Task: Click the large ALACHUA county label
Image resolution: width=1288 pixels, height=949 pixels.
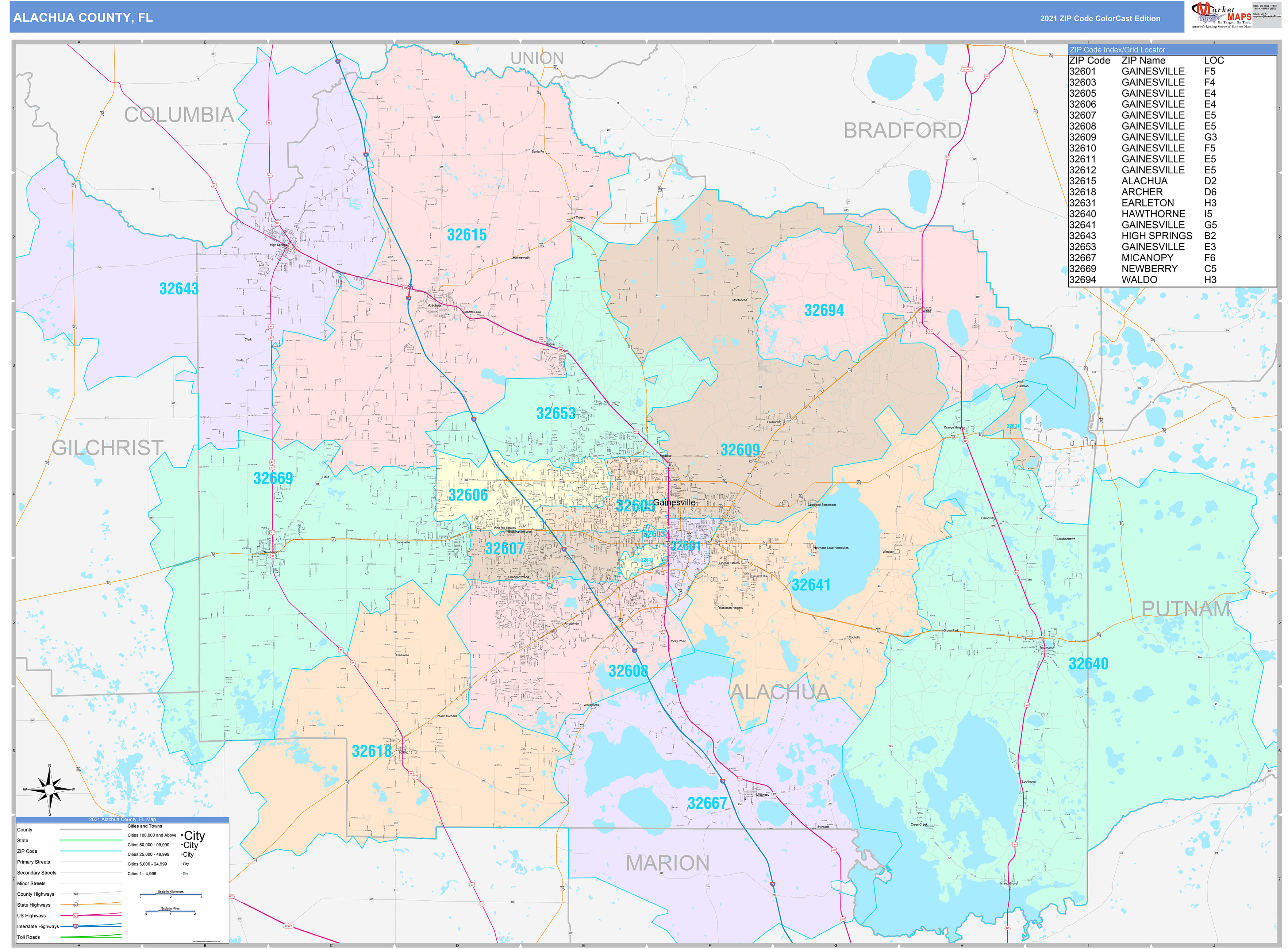Action: (x=780, y=692)
